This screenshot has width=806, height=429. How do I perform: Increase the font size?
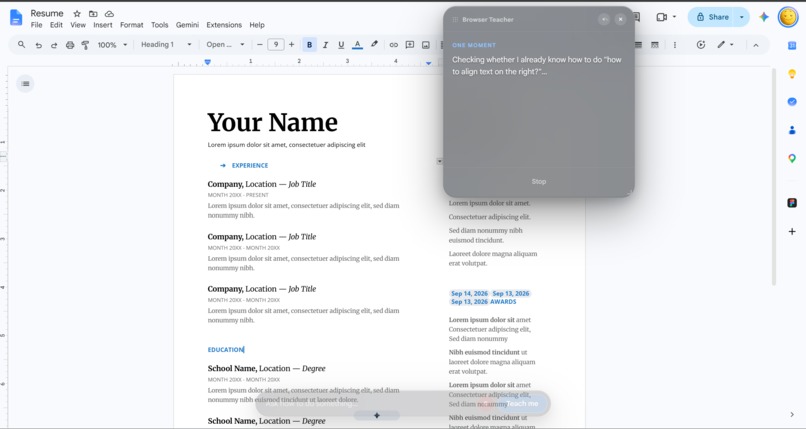(x=291, y=45)
